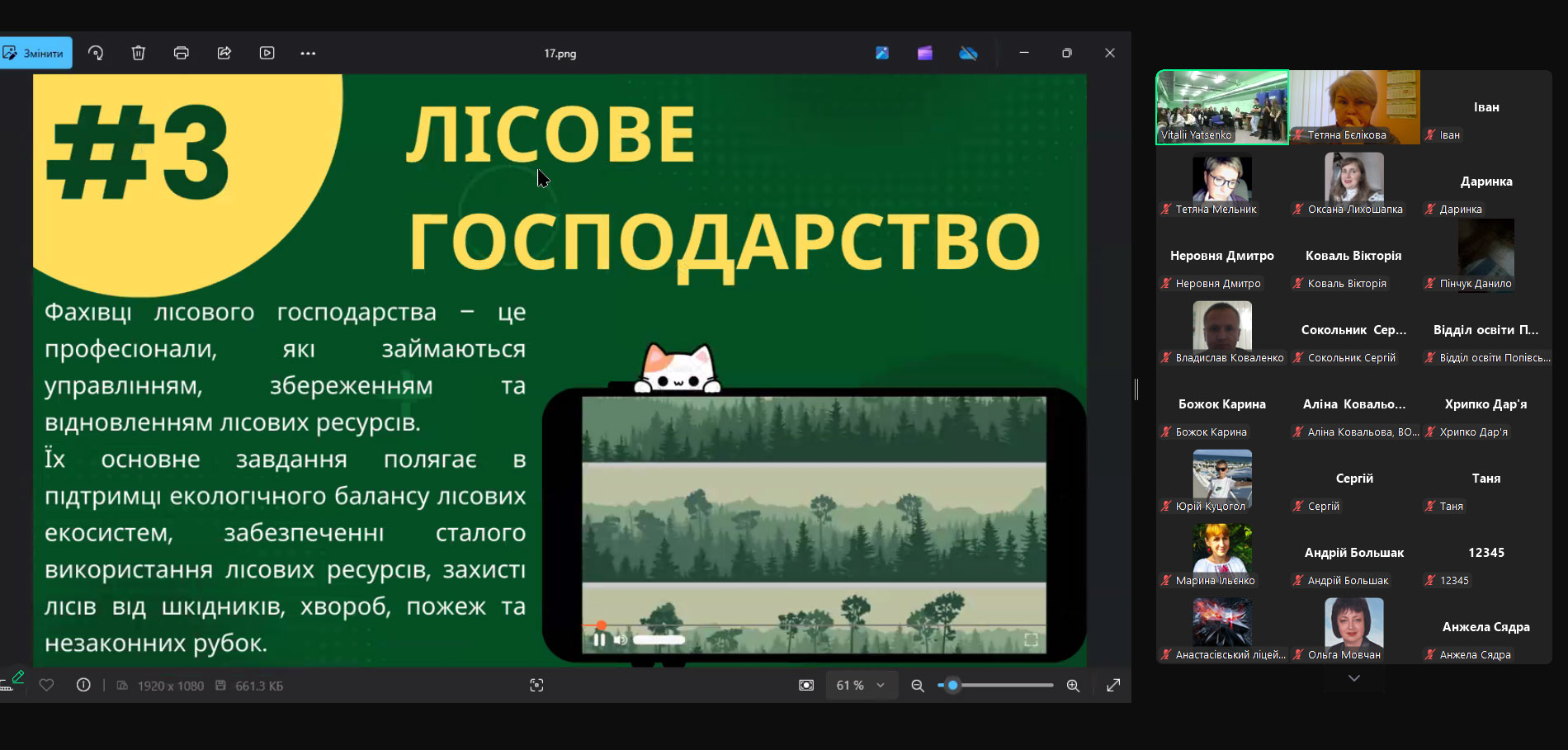Select the Відділ освіти participant tile

1486,330
